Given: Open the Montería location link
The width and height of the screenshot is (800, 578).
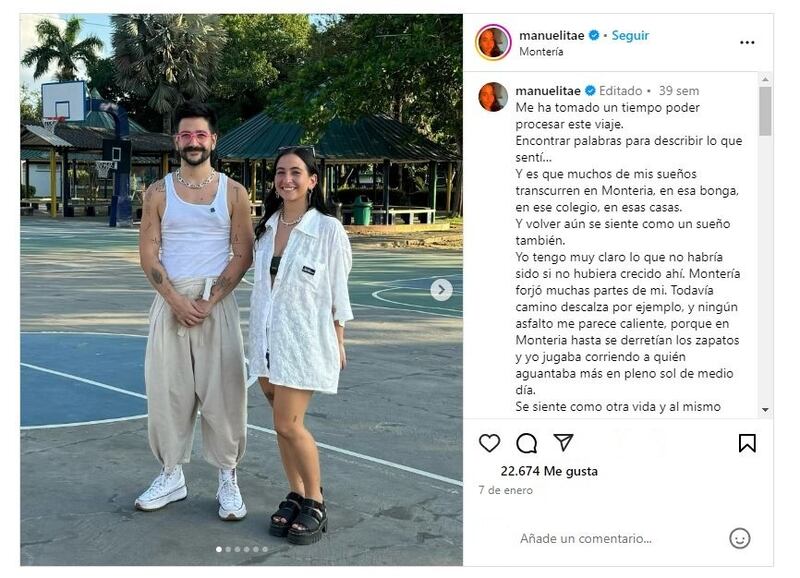Looking at the screenshot, I should (x=541, y=52).
